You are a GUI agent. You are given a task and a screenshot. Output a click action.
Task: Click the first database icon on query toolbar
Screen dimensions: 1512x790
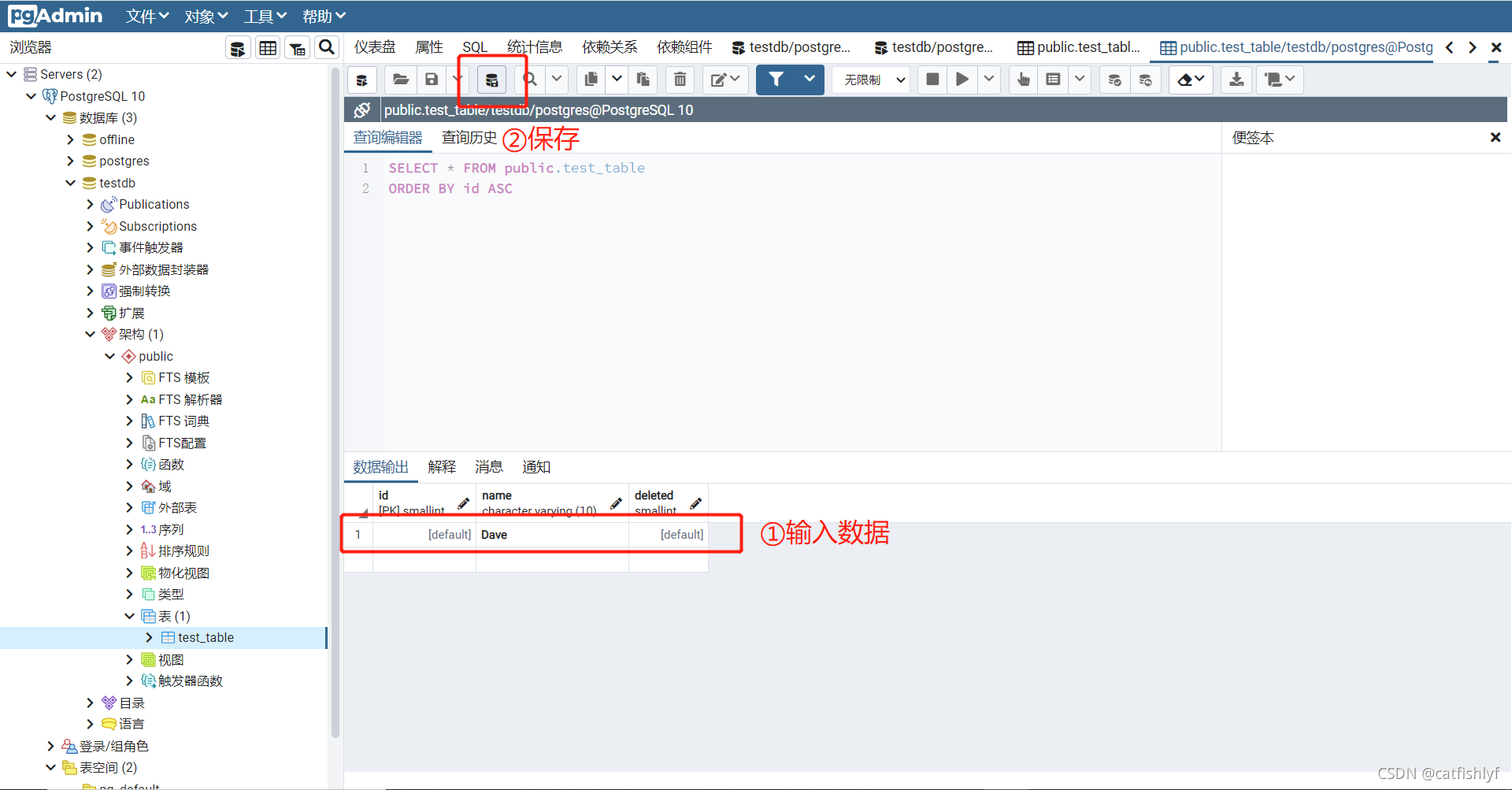coord(362,80)
